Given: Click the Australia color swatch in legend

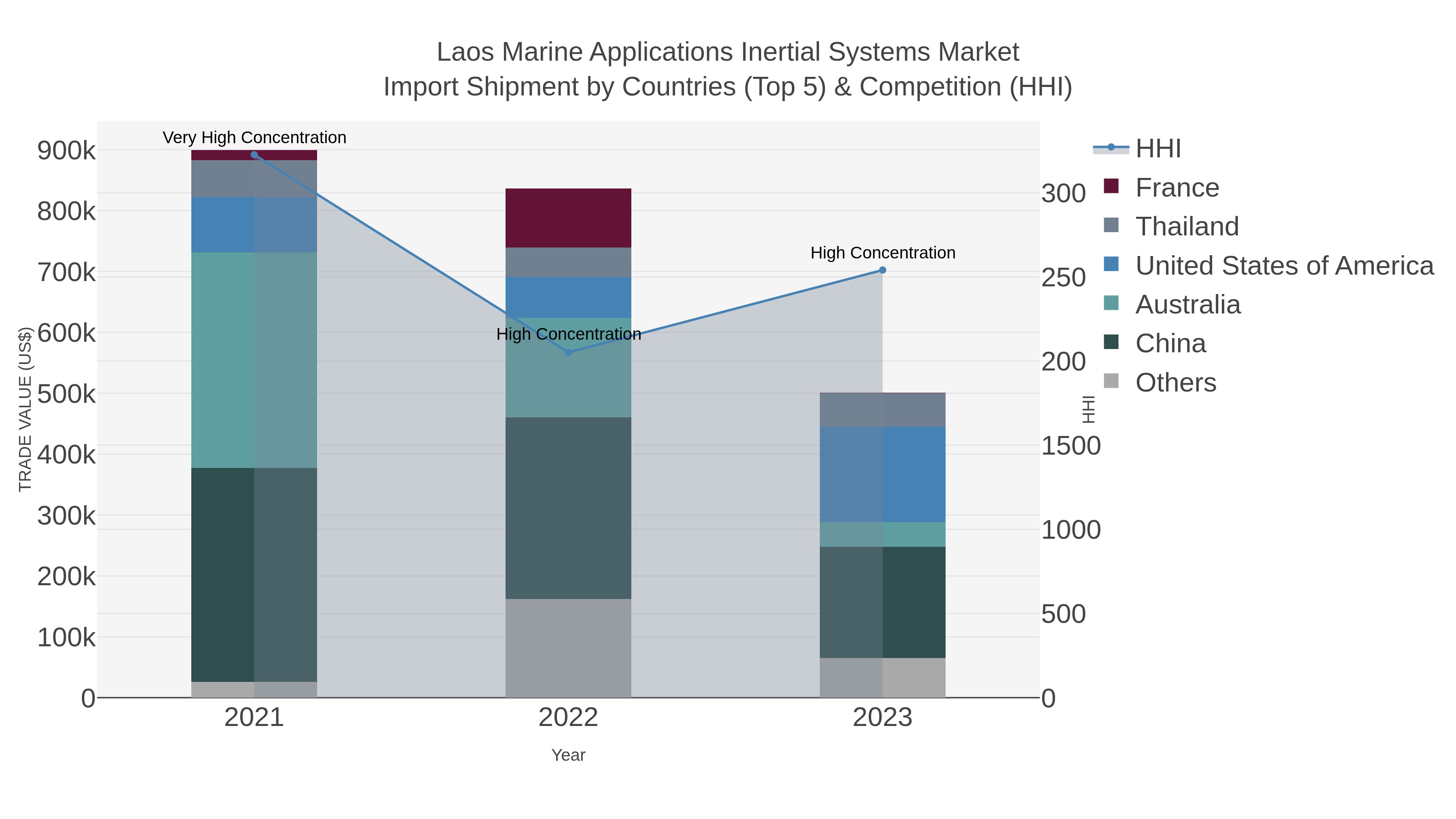Looking at the screenshot, I should point(1111,303).
